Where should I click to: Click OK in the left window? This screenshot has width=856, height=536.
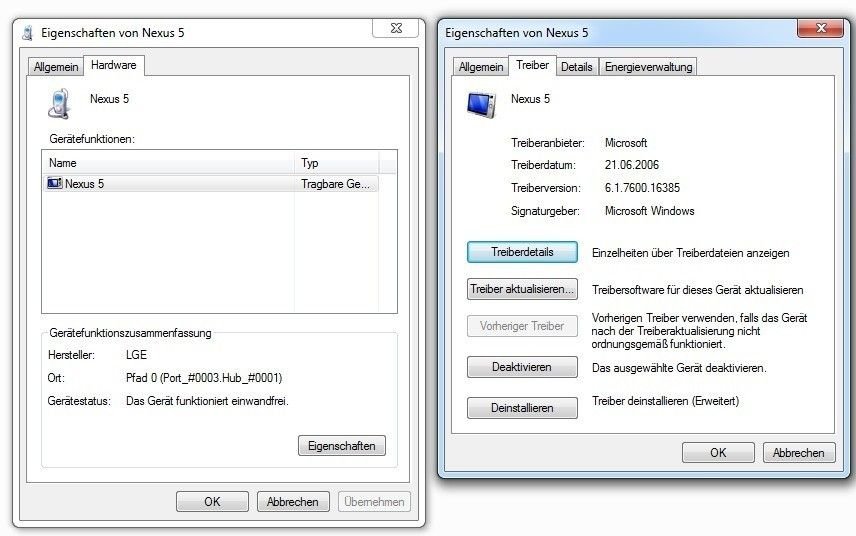point(212,502)
